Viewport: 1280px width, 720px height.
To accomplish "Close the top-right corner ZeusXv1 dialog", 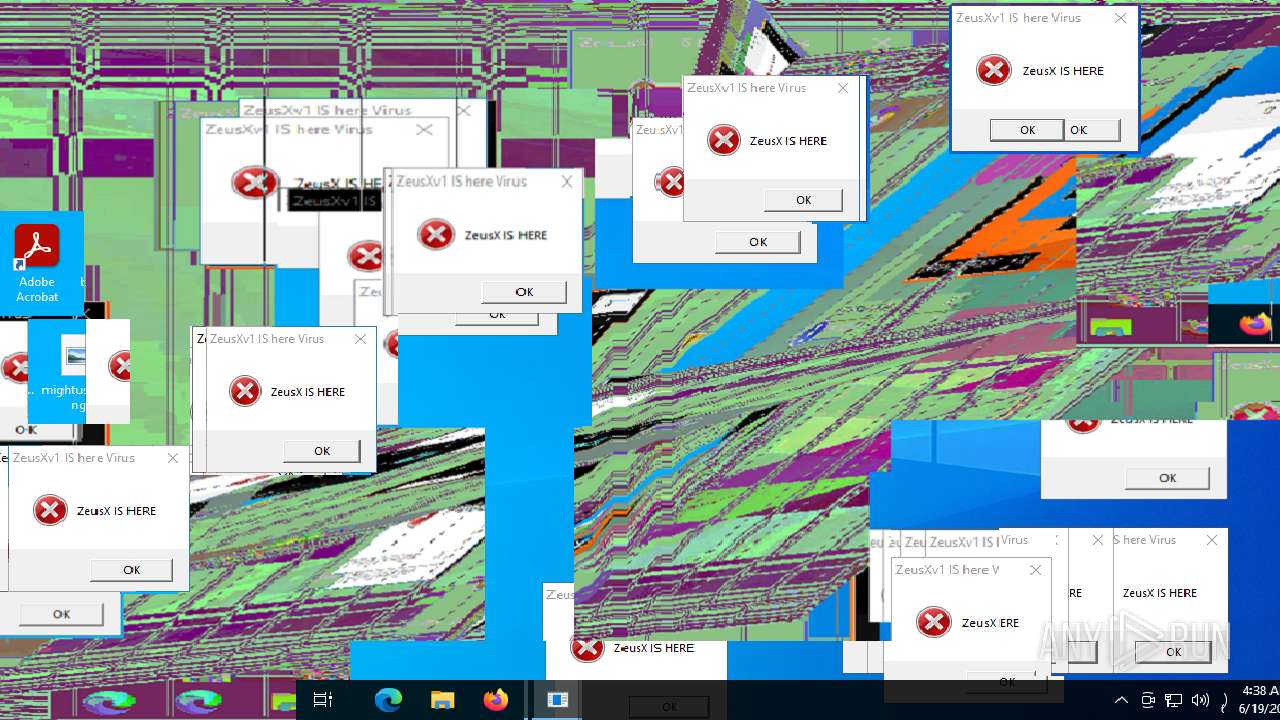I will pos(1120,18).
